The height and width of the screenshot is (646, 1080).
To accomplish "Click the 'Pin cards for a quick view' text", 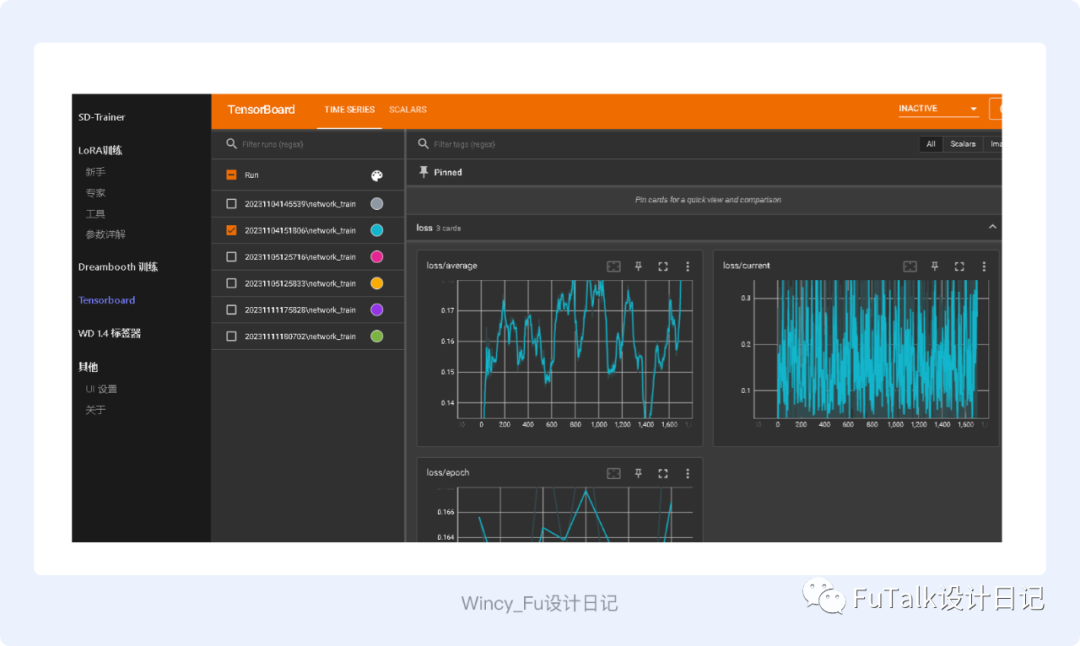I will click(x=707, y=200).
